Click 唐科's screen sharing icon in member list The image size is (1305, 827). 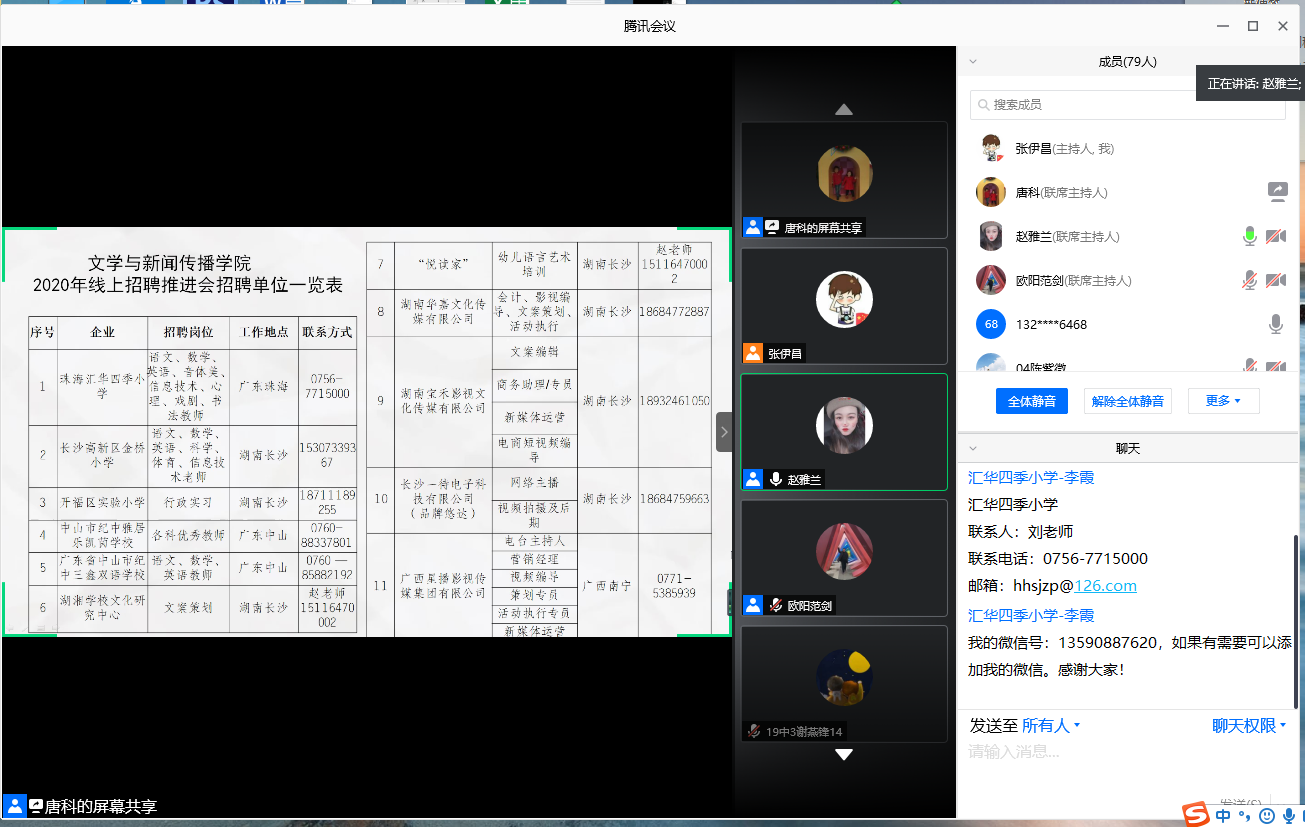1276,192
